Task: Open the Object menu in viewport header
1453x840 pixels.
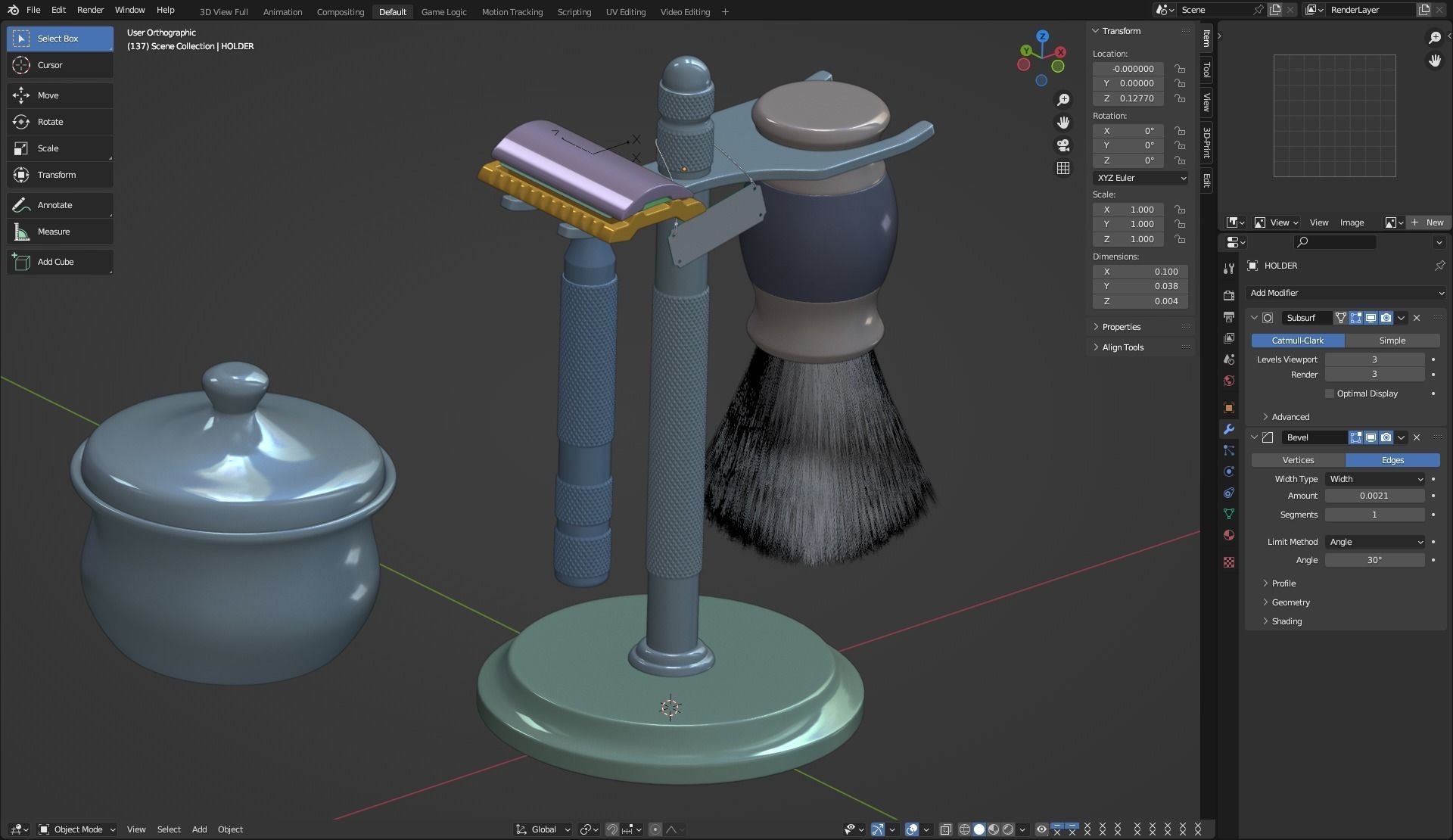Action: pos(230,829)
